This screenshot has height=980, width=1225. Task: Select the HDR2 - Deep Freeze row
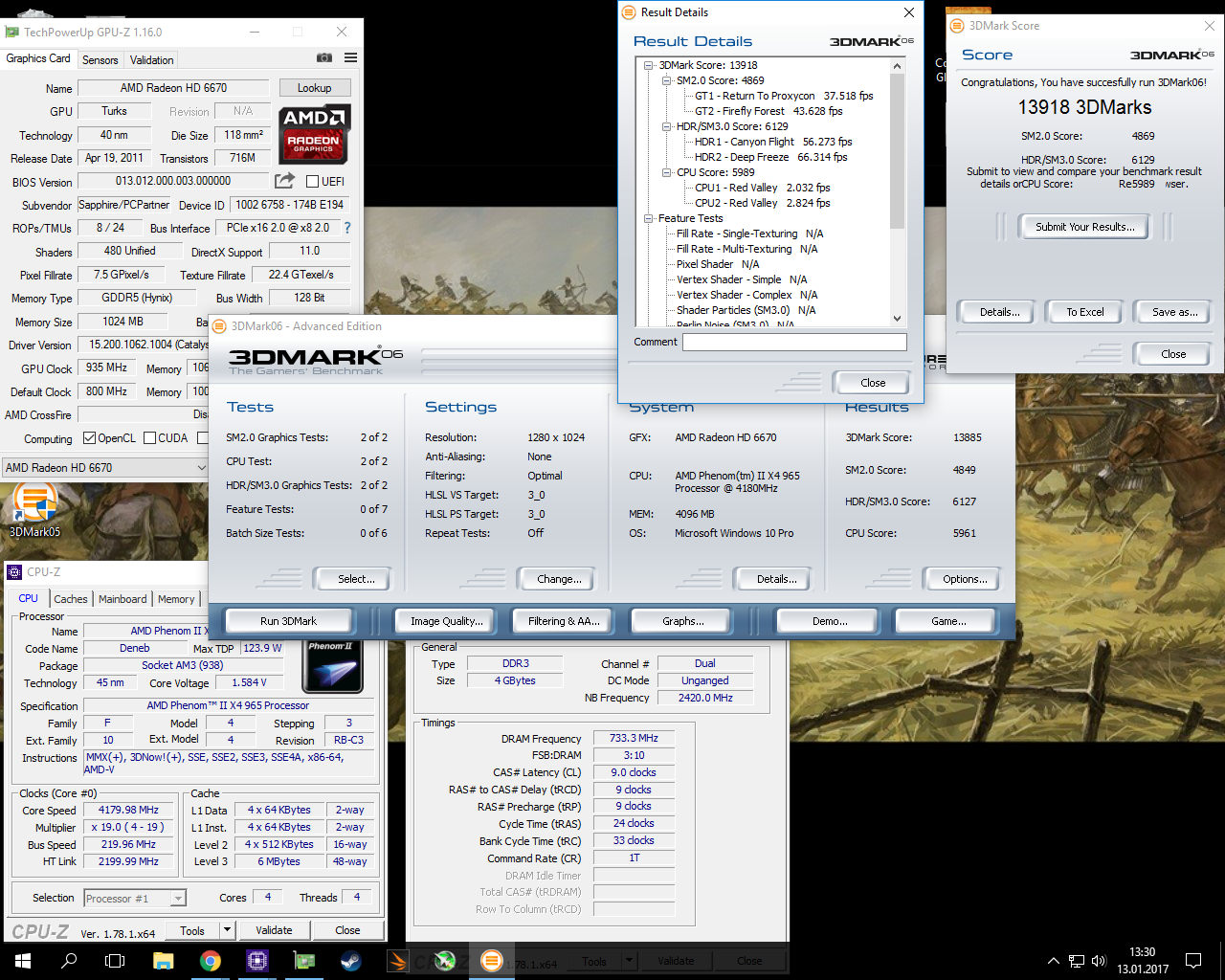(x=770, y=157)
